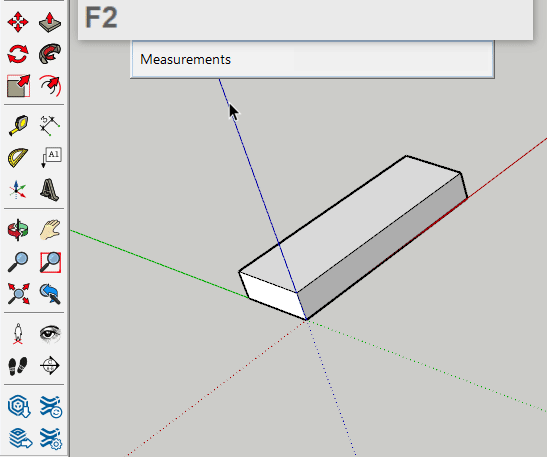Select the Scale tool
The height and width of the screenshot is (457, 547).
(18, 86)
